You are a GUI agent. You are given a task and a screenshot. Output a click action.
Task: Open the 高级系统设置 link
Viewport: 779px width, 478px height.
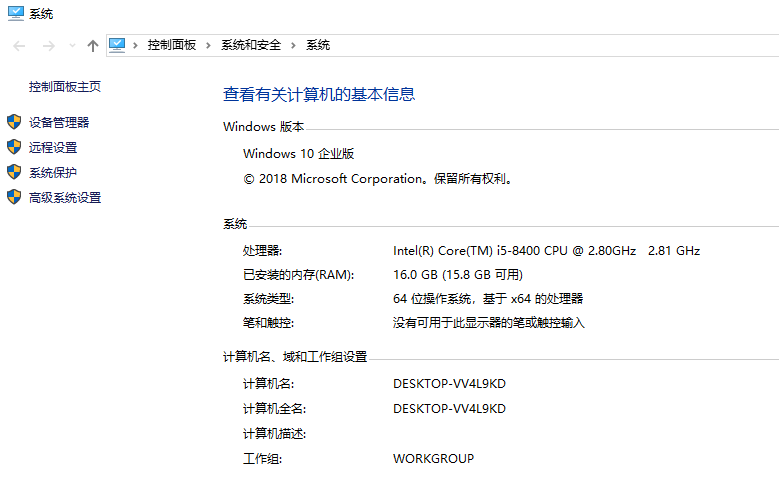(x=65, y=198)
